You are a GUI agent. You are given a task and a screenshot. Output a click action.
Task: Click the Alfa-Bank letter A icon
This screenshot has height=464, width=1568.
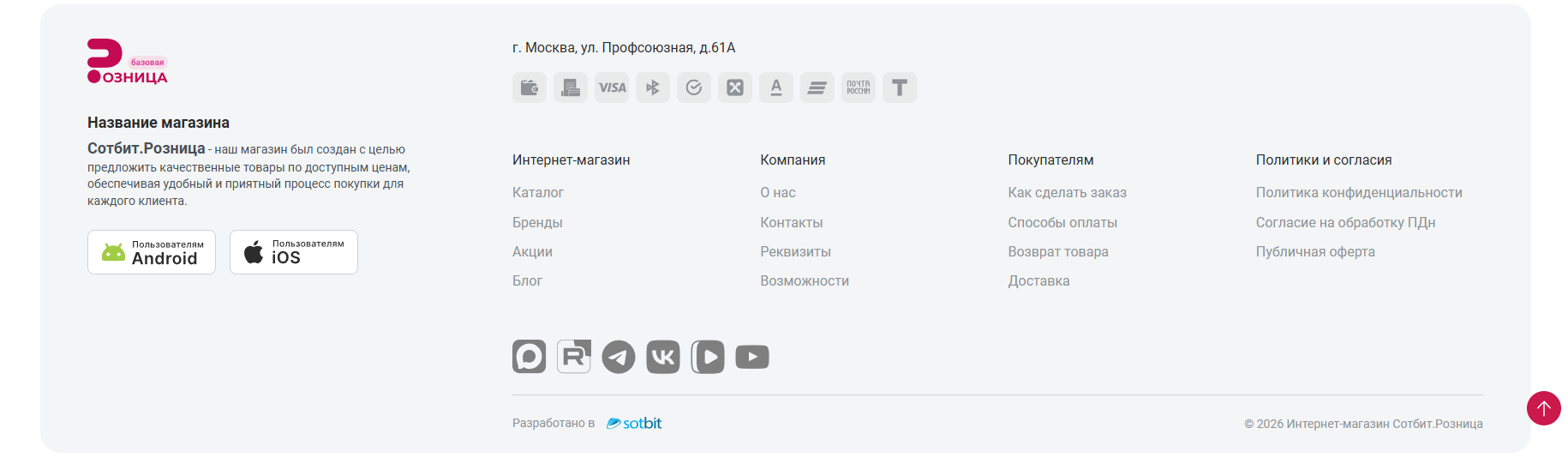coord(776,87)
